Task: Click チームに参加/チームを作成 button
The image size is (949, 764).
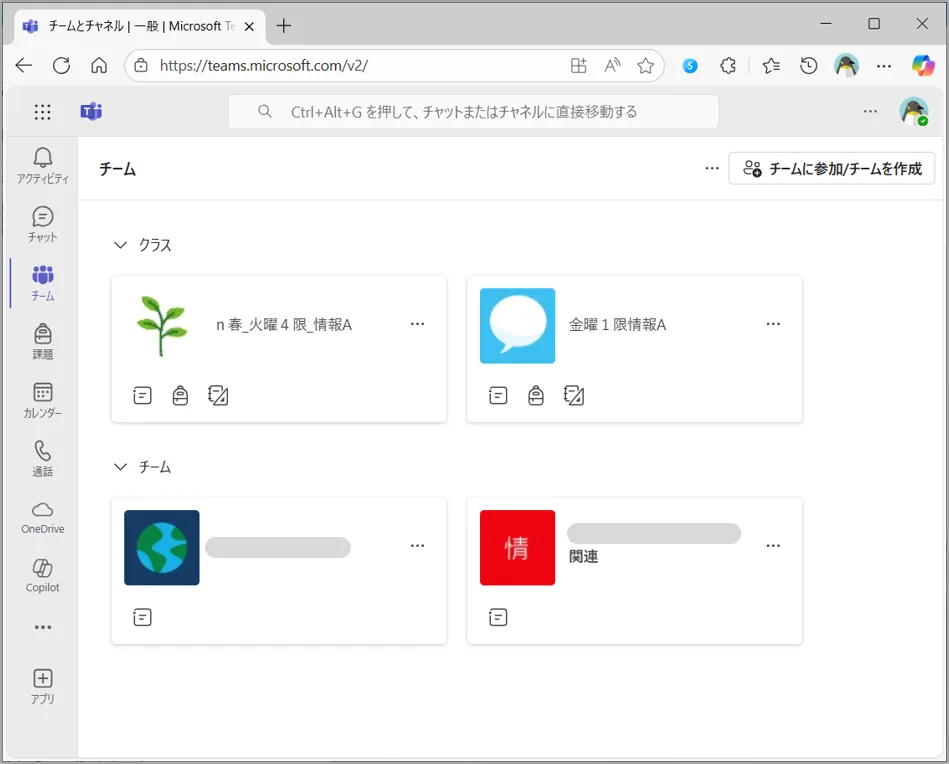Action: [832, 169]
